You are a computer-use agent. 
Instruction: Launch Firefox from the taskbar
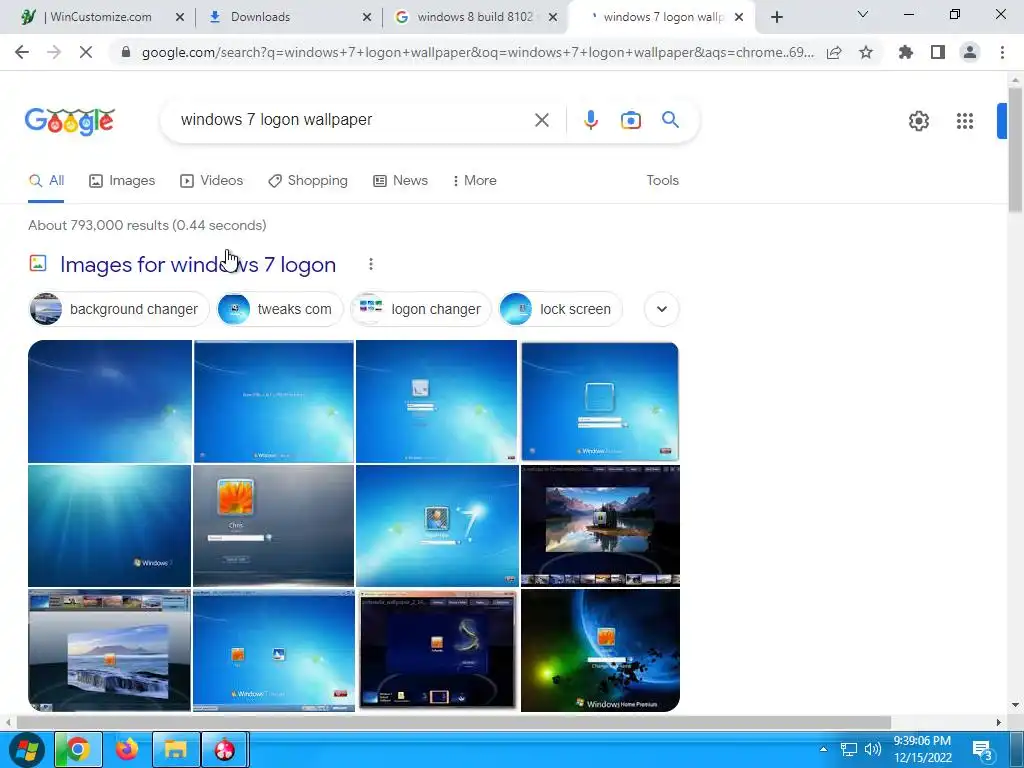coord(127,749)
